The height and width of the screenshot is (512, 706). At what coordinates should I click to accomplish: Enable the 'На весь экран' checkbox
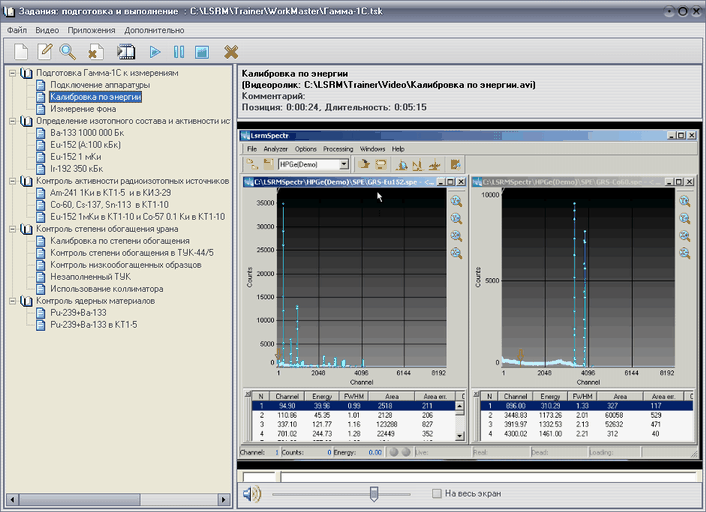[436, 494]
